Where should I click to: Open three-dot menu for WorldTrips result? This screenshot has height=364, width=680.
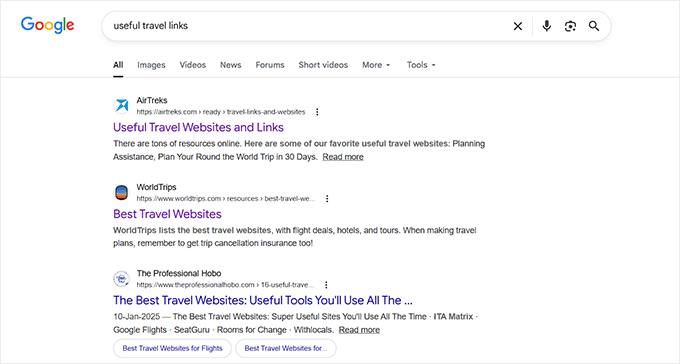(x=327, y=199)
